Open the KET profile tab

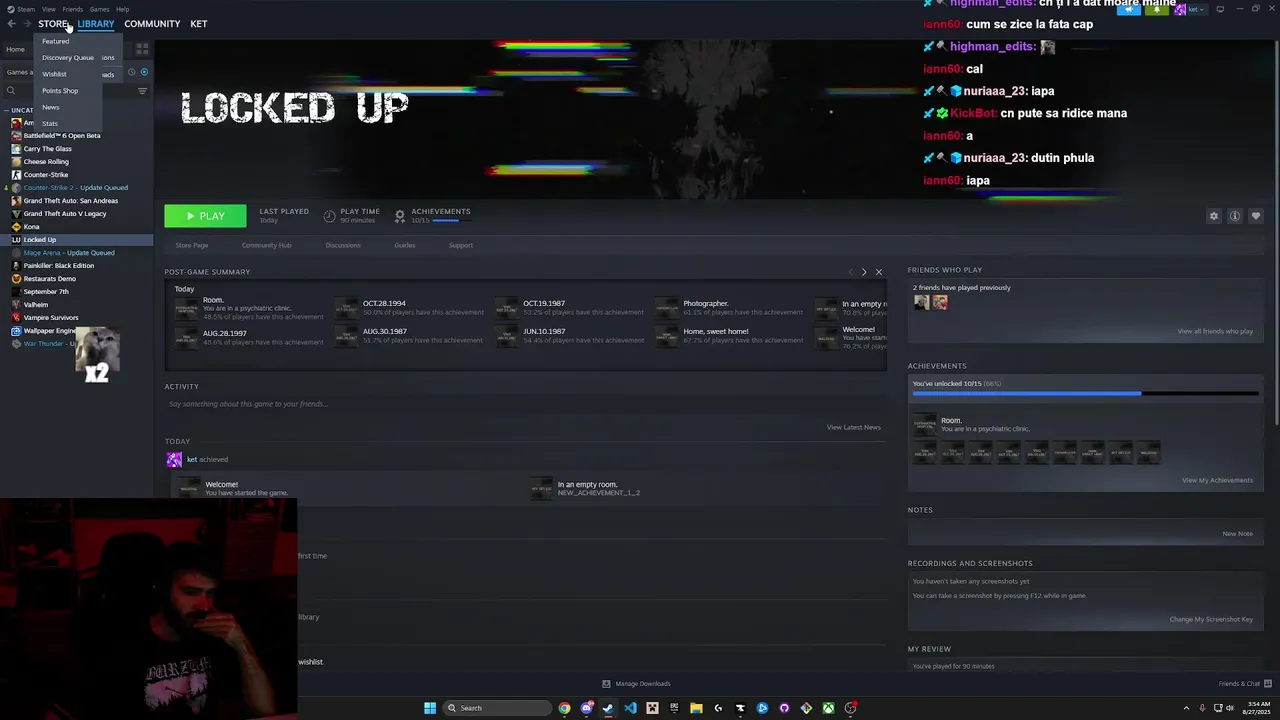click(199, 24)
